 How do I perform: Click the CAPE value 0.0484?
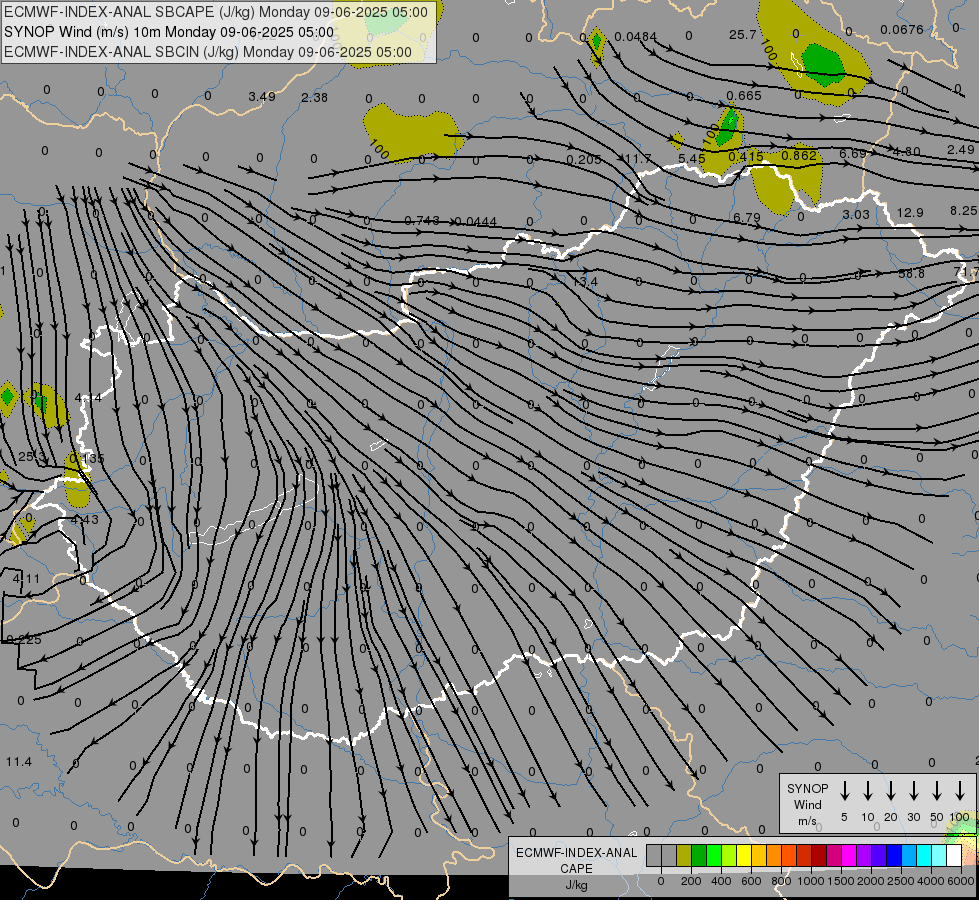pyautogui.click(x=635, y=37)
